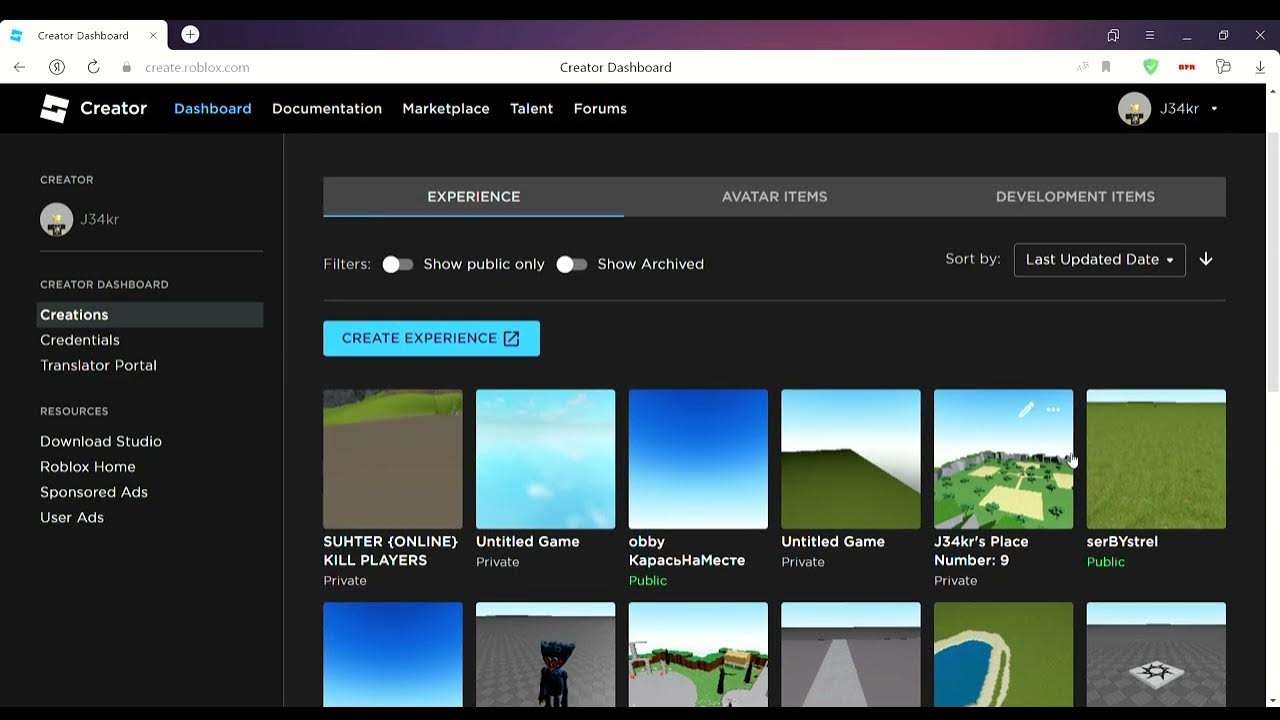The image size is (1280, 720).
Task: Open the J34kr's Place Number: 9 thumbnail
Action: (1003, 459)
